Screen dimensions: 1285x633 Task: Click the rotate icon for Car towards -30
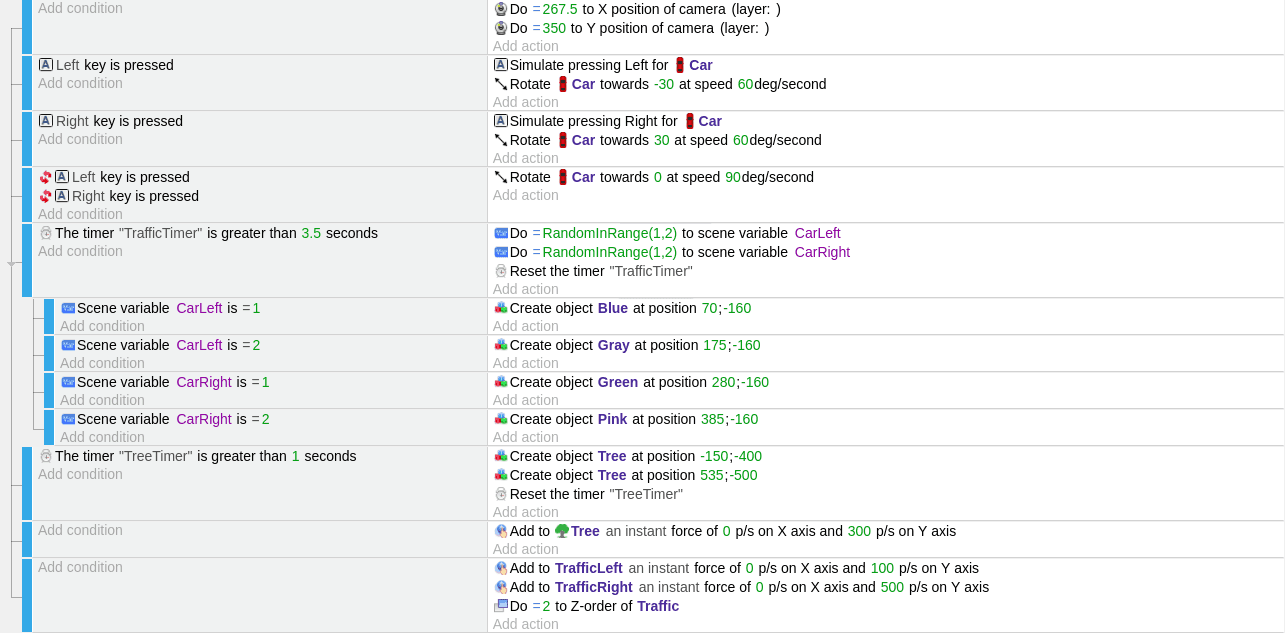point(501,84)
